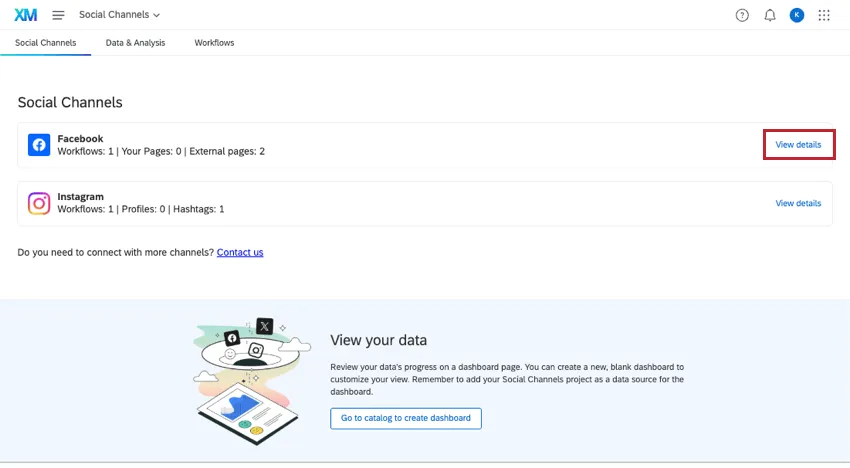View details for Instagram channel
850x468 pixels.
pos(798,203)
